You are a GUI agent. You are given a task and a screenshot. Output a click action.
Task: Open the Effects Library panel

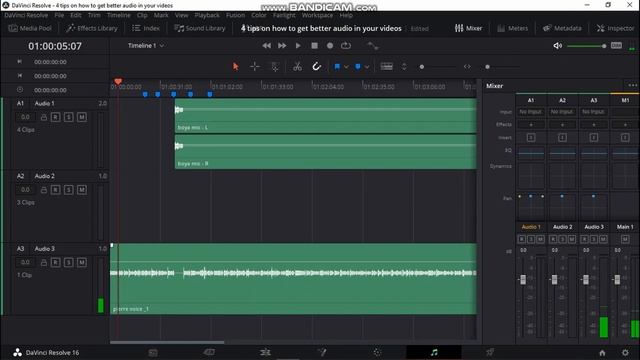point(92,28)
